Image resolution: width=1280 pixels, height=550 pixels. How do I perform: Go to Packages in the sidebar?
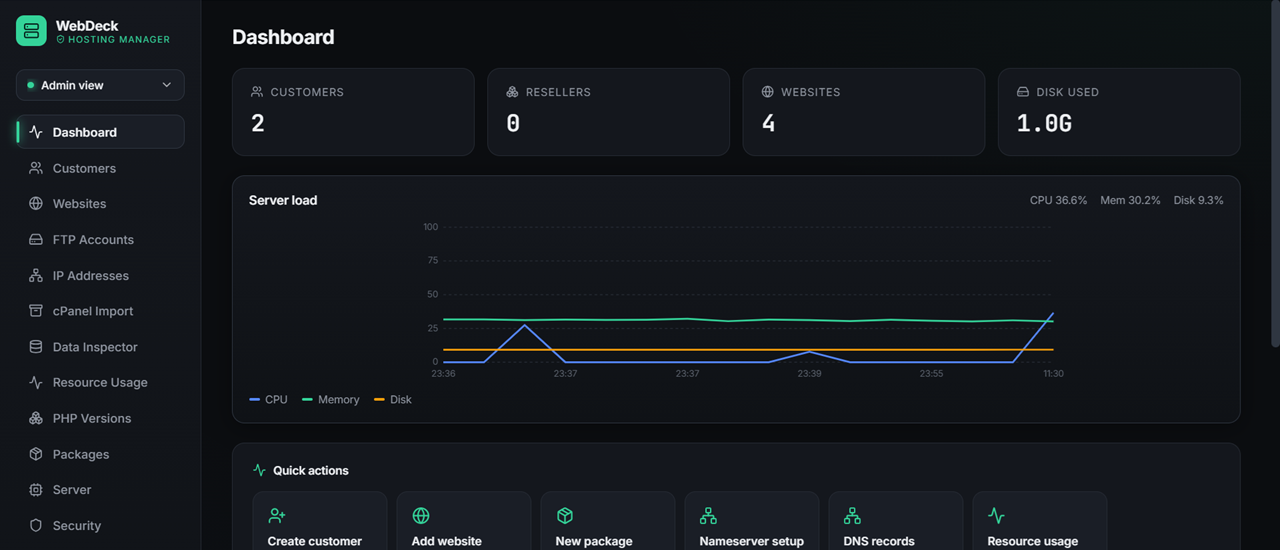pos(100,454)
